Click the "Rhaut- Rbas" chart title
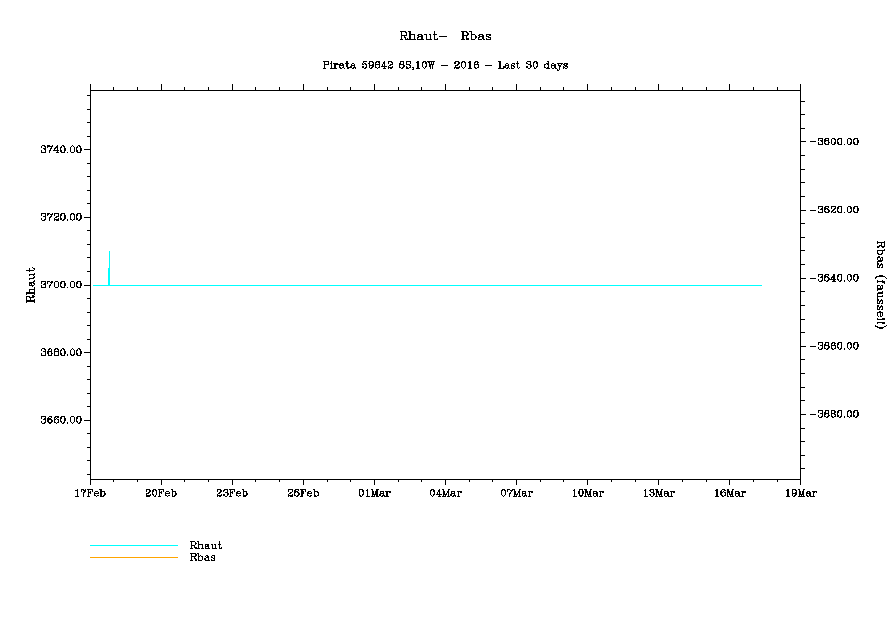The image size is (891, 630). (445, 36)
